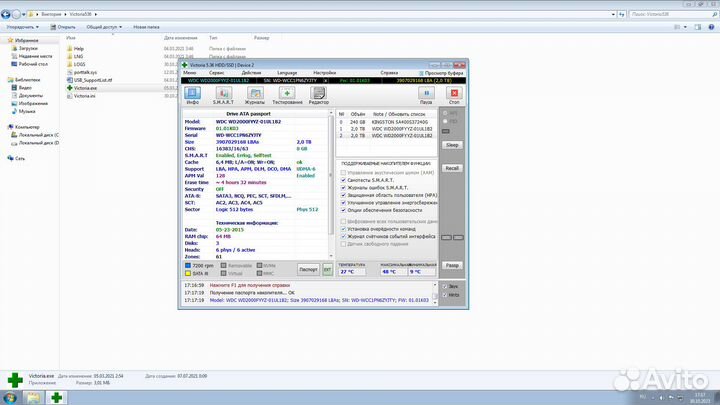720x405 pixels.
Task: Click Новая папка in Explorer toolbar
Action: tap(146, 27)
